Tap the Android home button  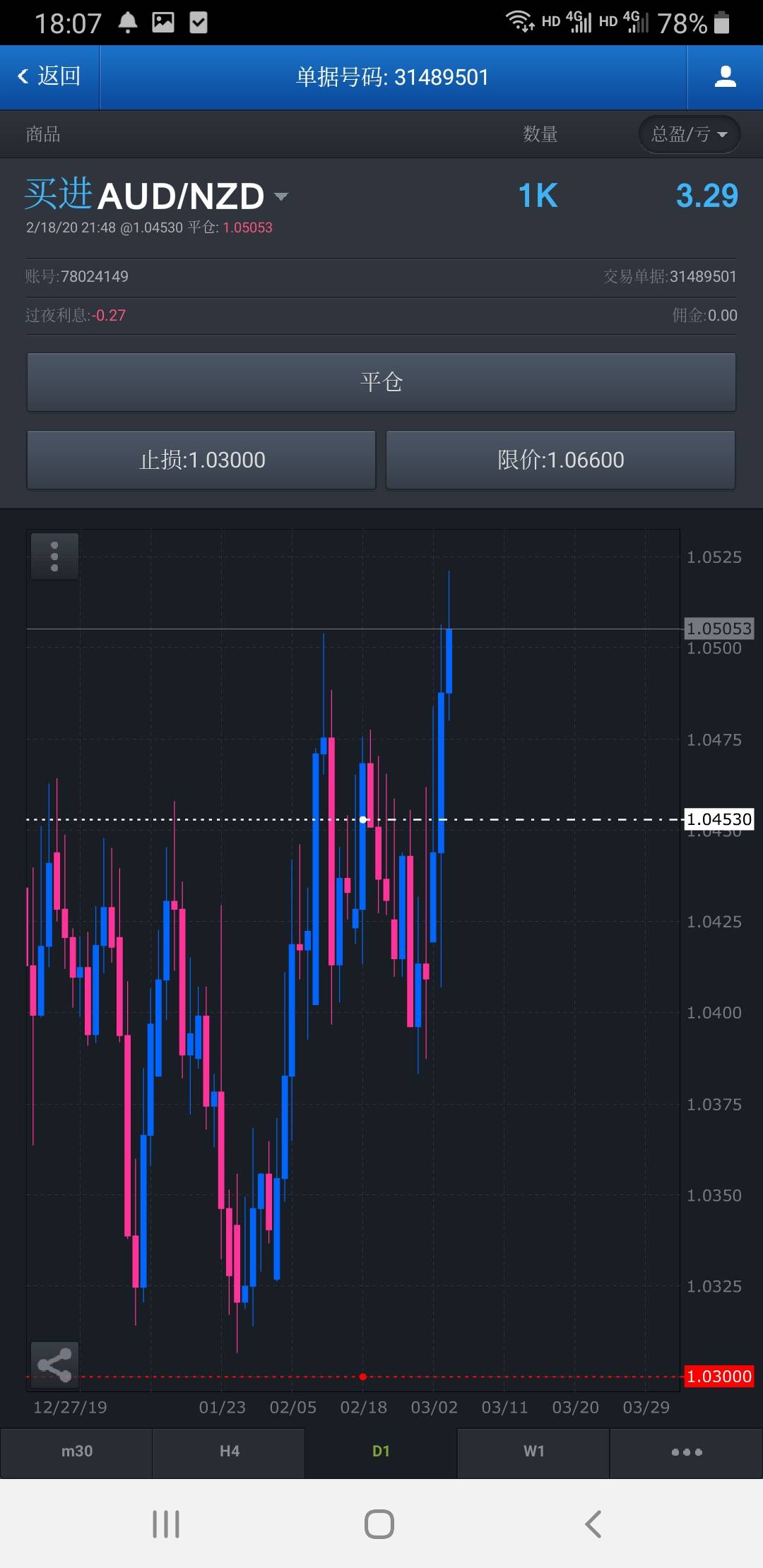[x=379, y=1524]
